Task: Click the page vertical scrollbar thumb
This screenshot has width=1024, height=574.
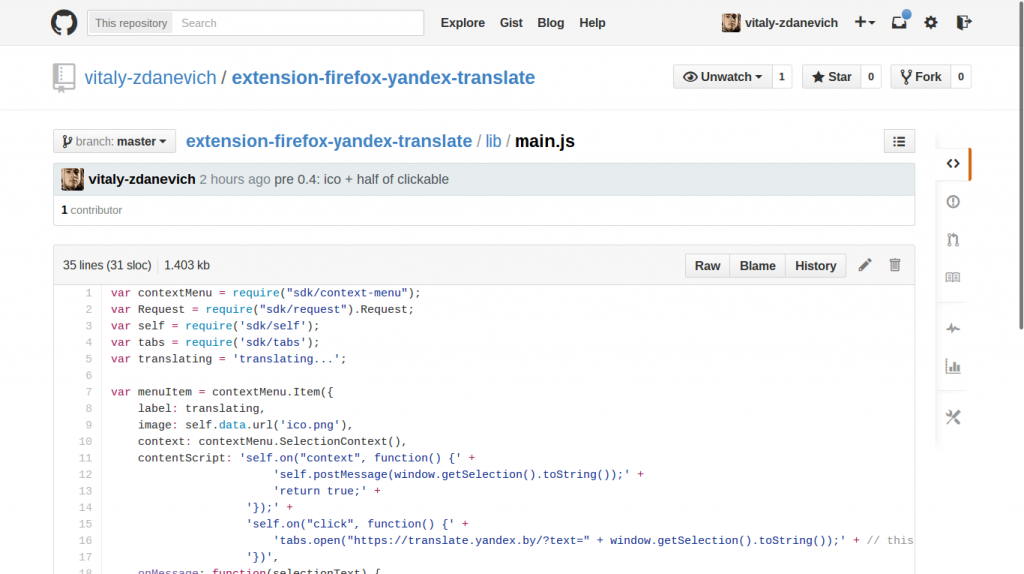Action: point(1021,165)
